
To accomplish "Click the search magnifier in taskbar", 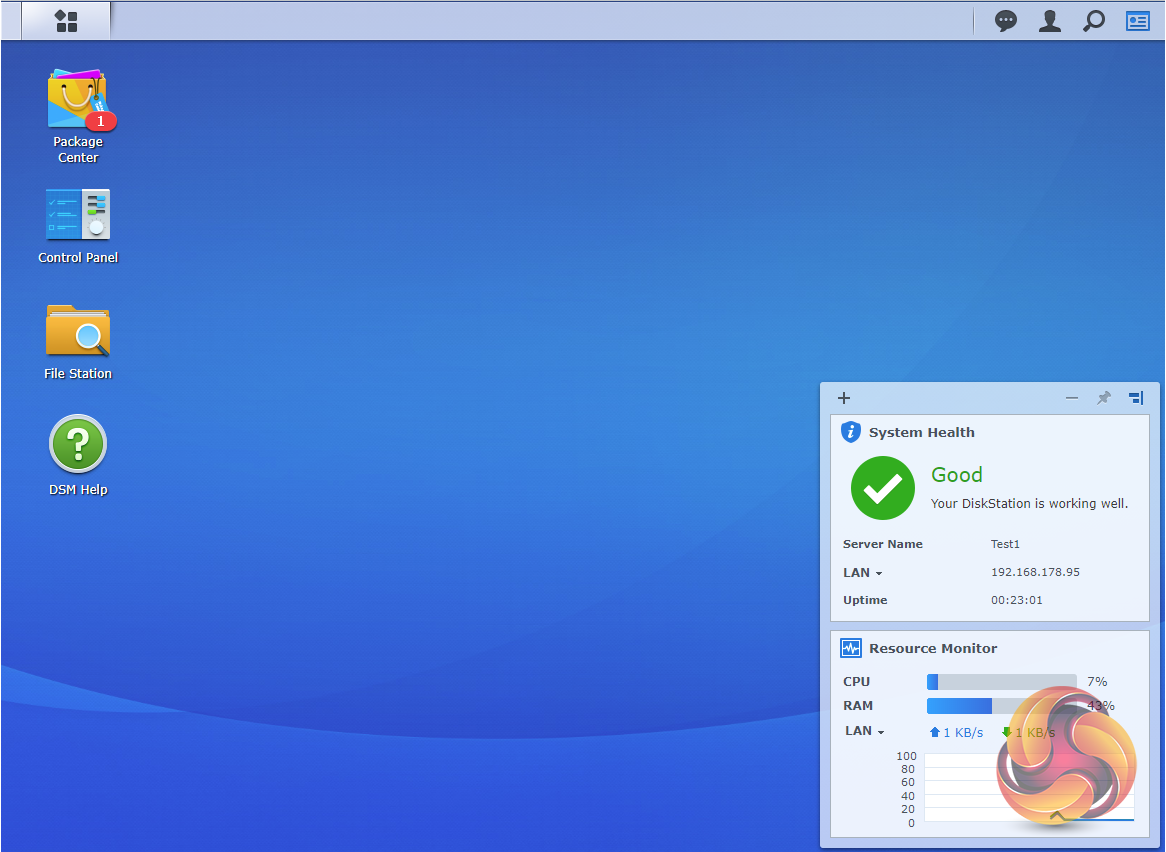I will (1093, 21).
